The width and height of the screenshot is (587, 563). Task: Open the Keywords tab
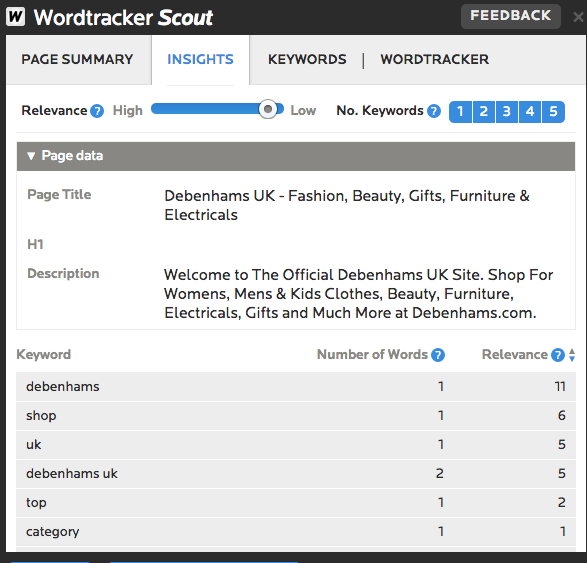[307, 60]
